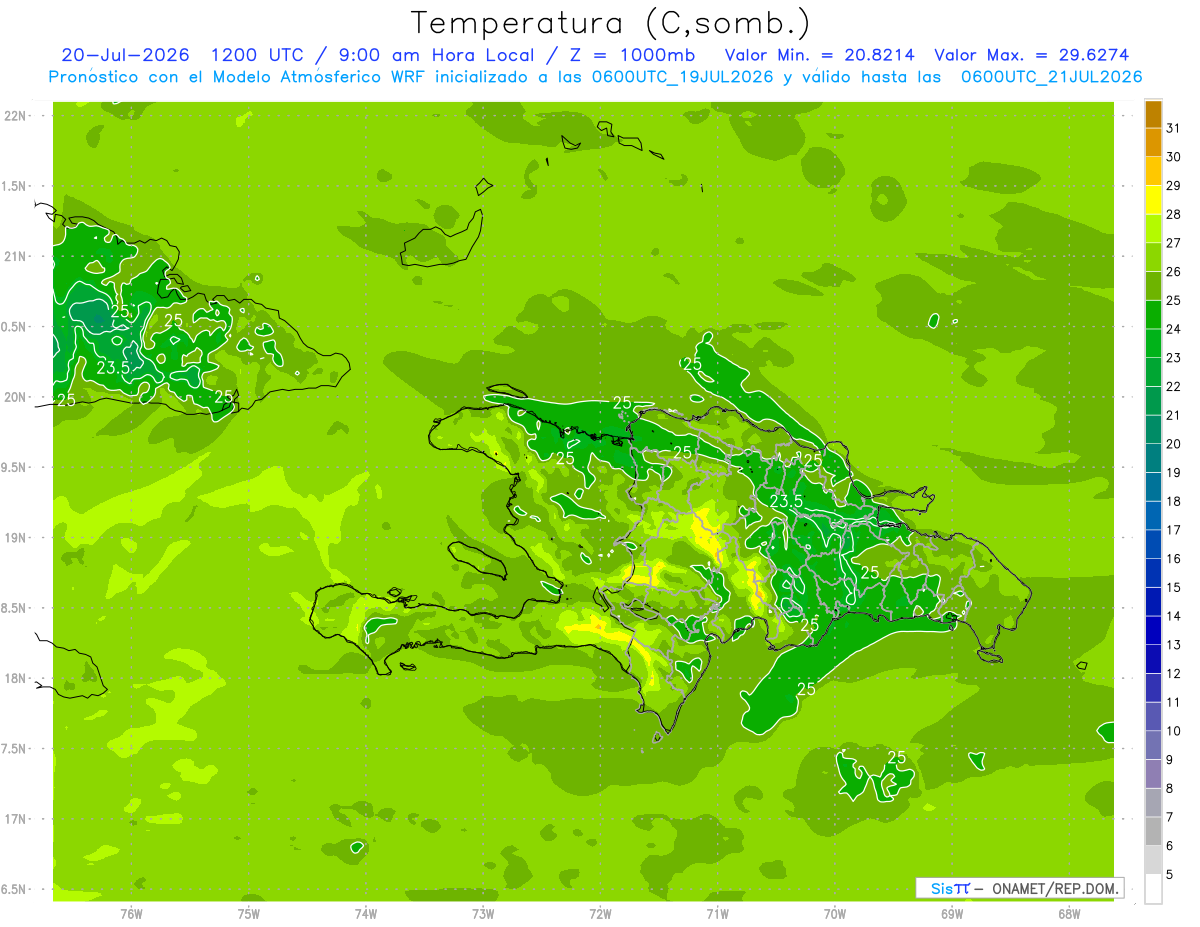Click the legend value 5
The image size is (1200, 927).
[x=1171, y=874]
